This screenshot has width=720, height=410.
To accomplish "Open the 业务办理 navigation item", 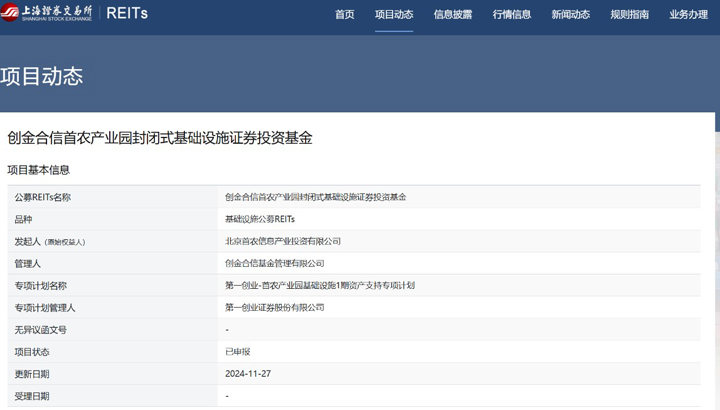I will (688, 15).
